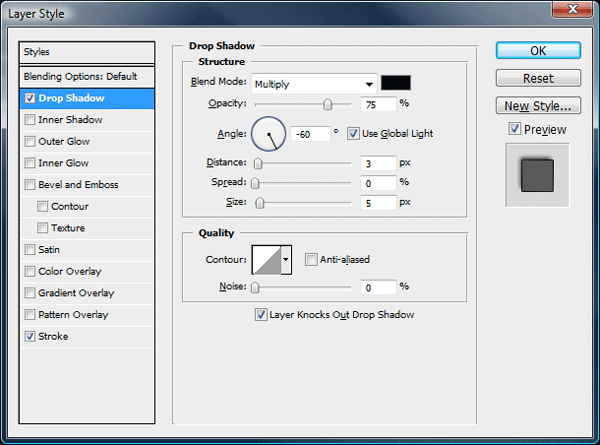Enable the Inner Glow checkbox
Viewport: 600px width, 445px height.
30,163
